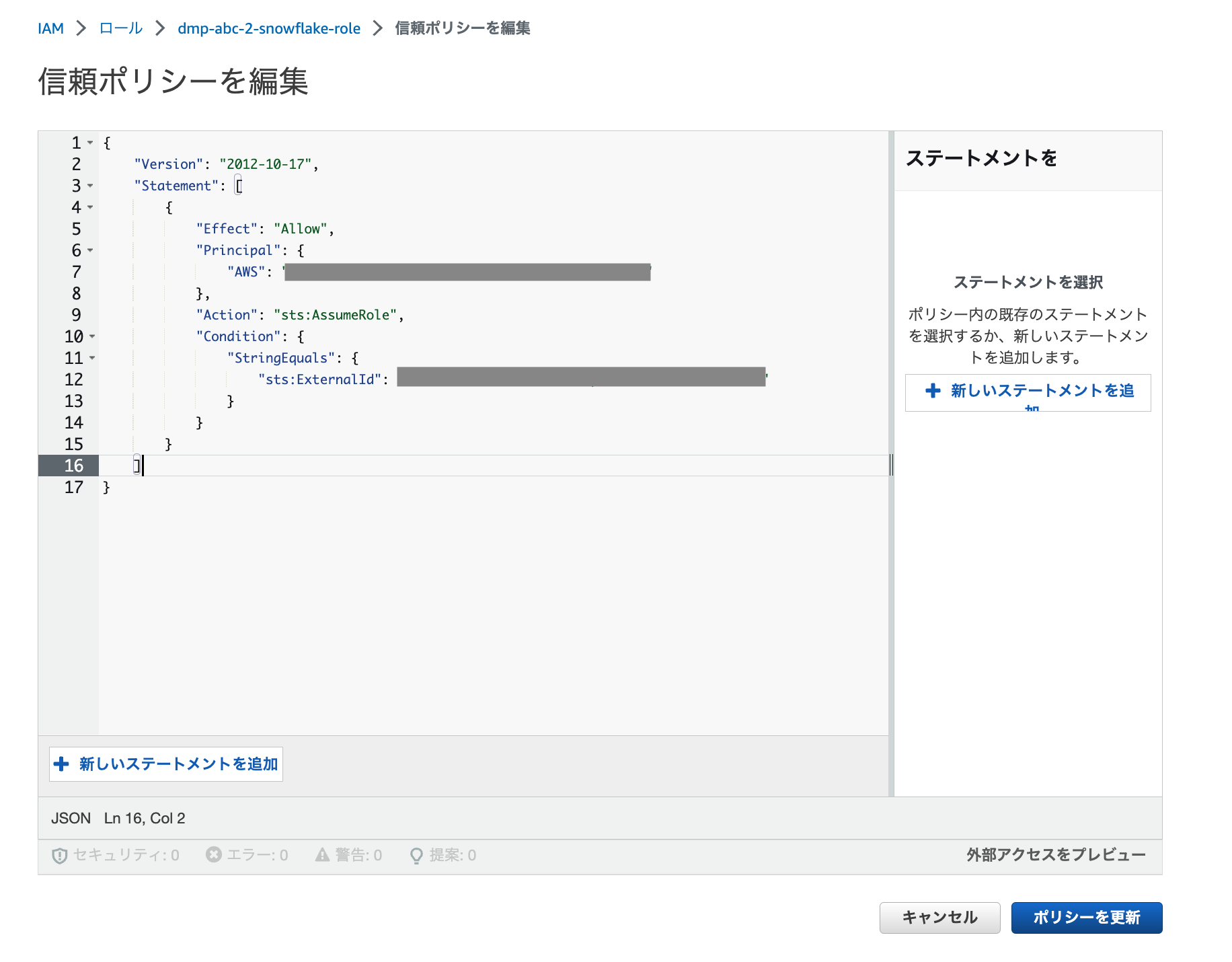
Task: Collapse the fold arrow on line 1
Action: click(90, 143)
